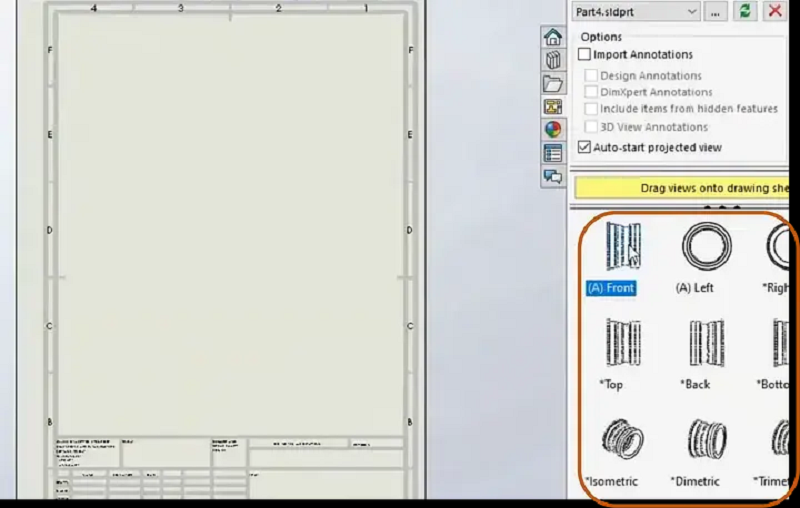The image size is (800, 508).
Task: Click the browse (...) button
Action: 715,11
